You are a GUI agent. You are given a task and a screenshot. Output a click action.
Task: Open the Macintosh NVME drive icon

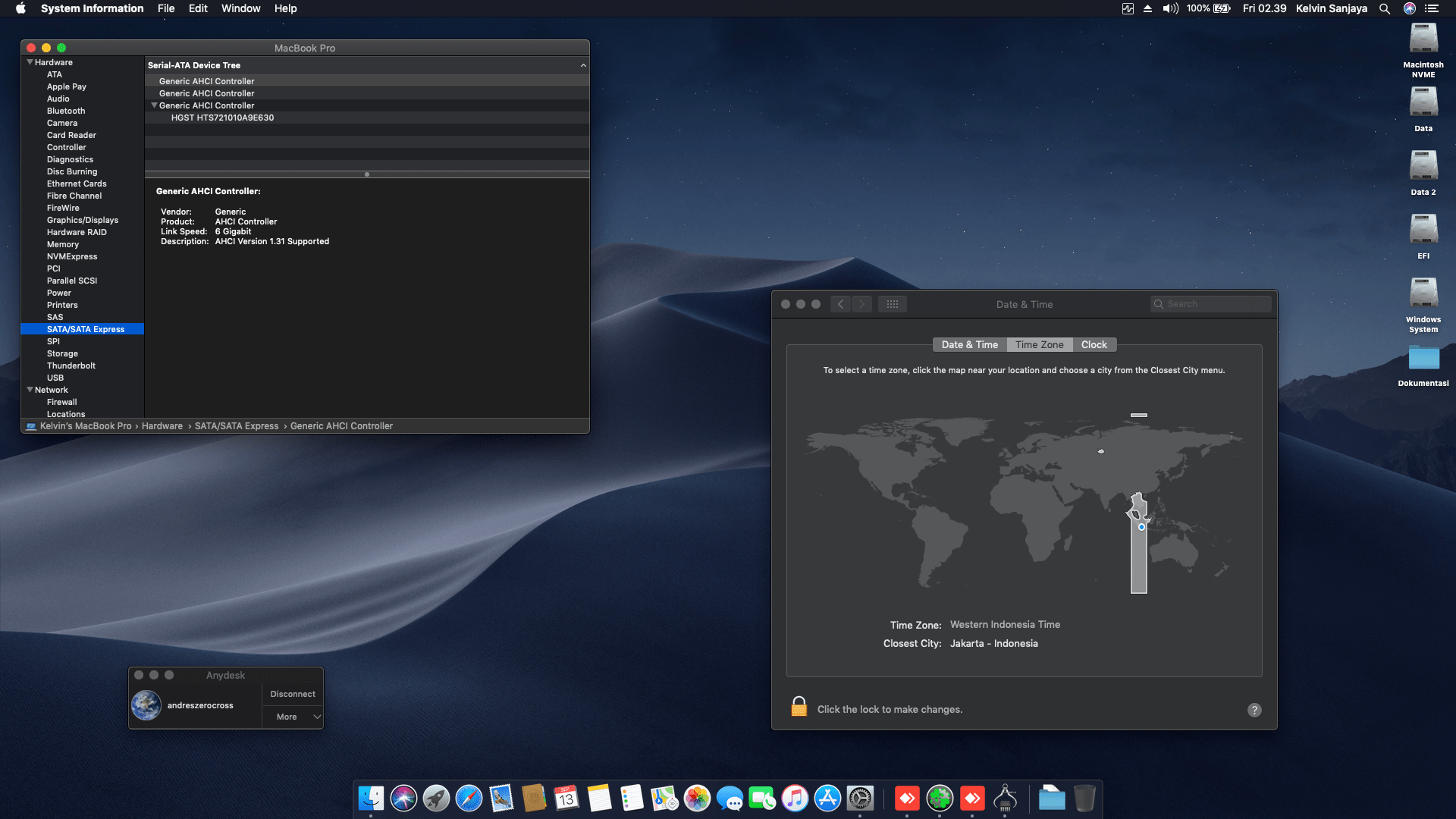click(1423, 39)
